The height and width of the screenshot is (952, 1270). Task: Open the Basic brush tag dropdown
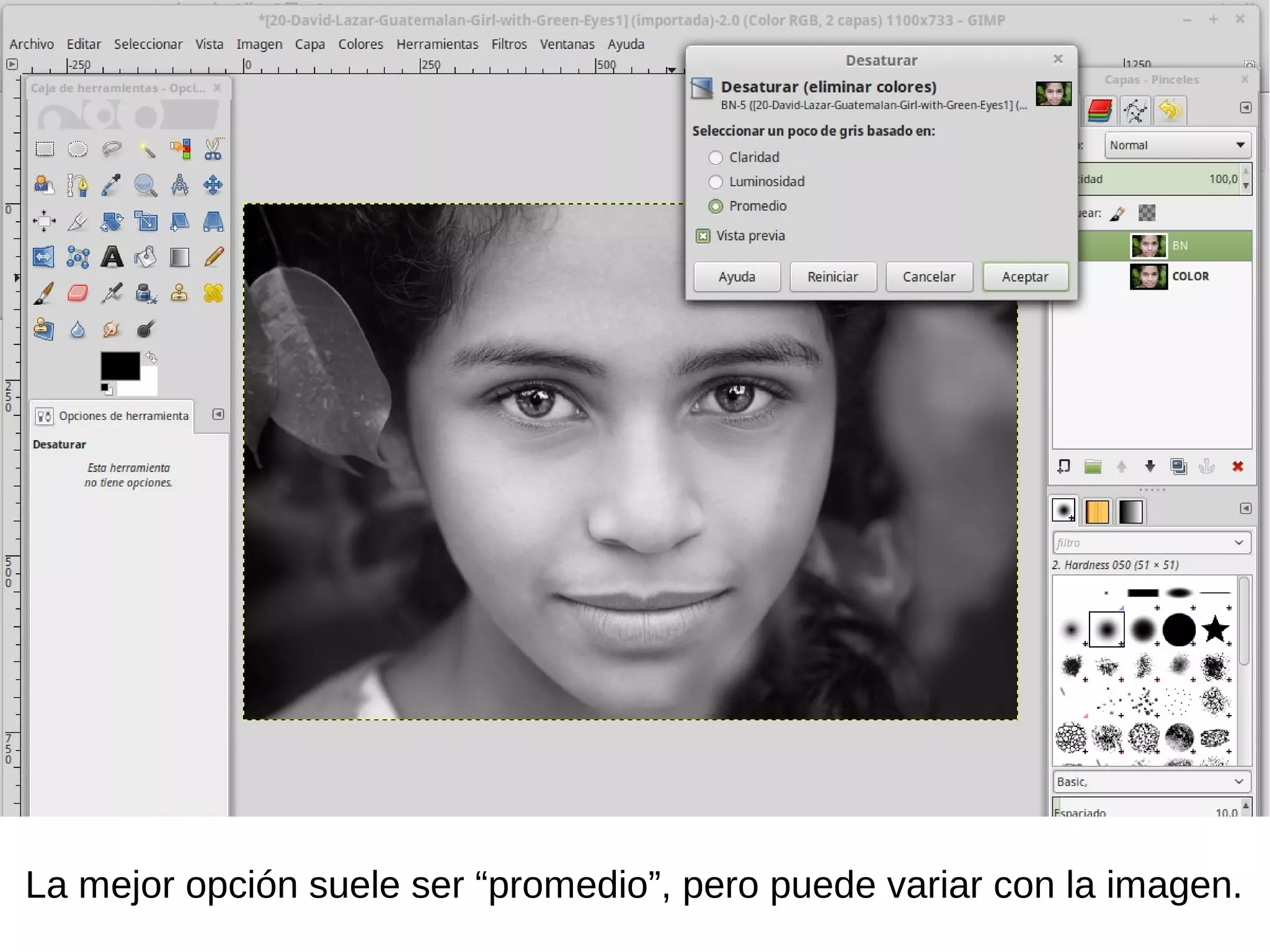(1151, 781)
